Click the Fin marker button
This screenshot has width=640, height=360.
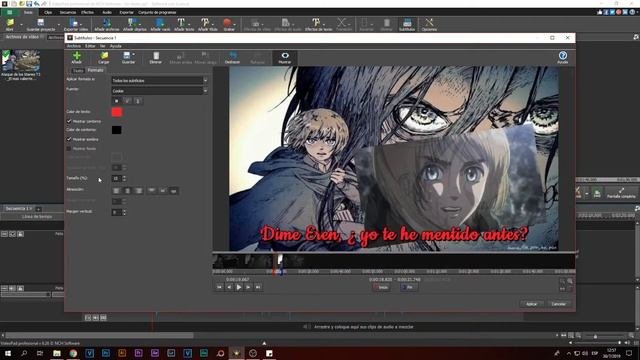[408, 287]
